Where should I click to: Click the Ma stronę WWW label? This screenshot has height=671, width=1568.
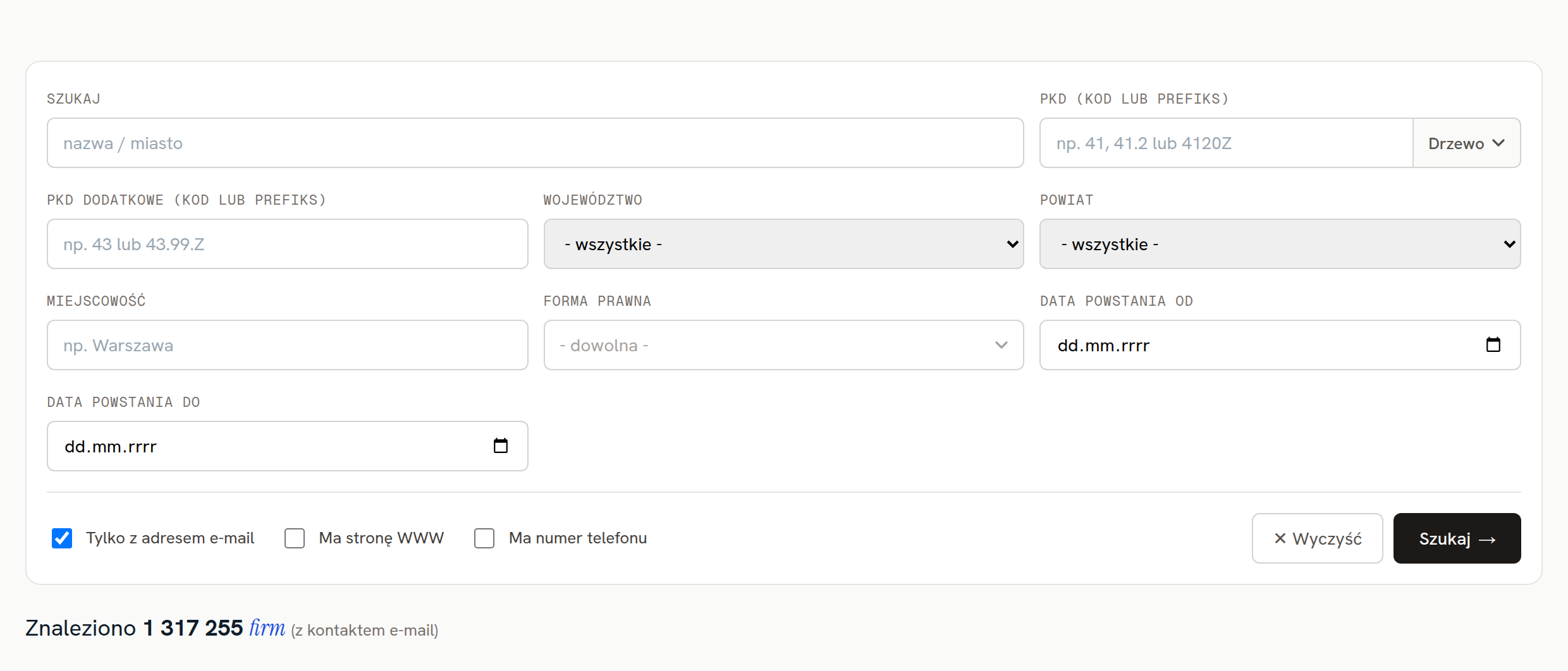[381, 538]
